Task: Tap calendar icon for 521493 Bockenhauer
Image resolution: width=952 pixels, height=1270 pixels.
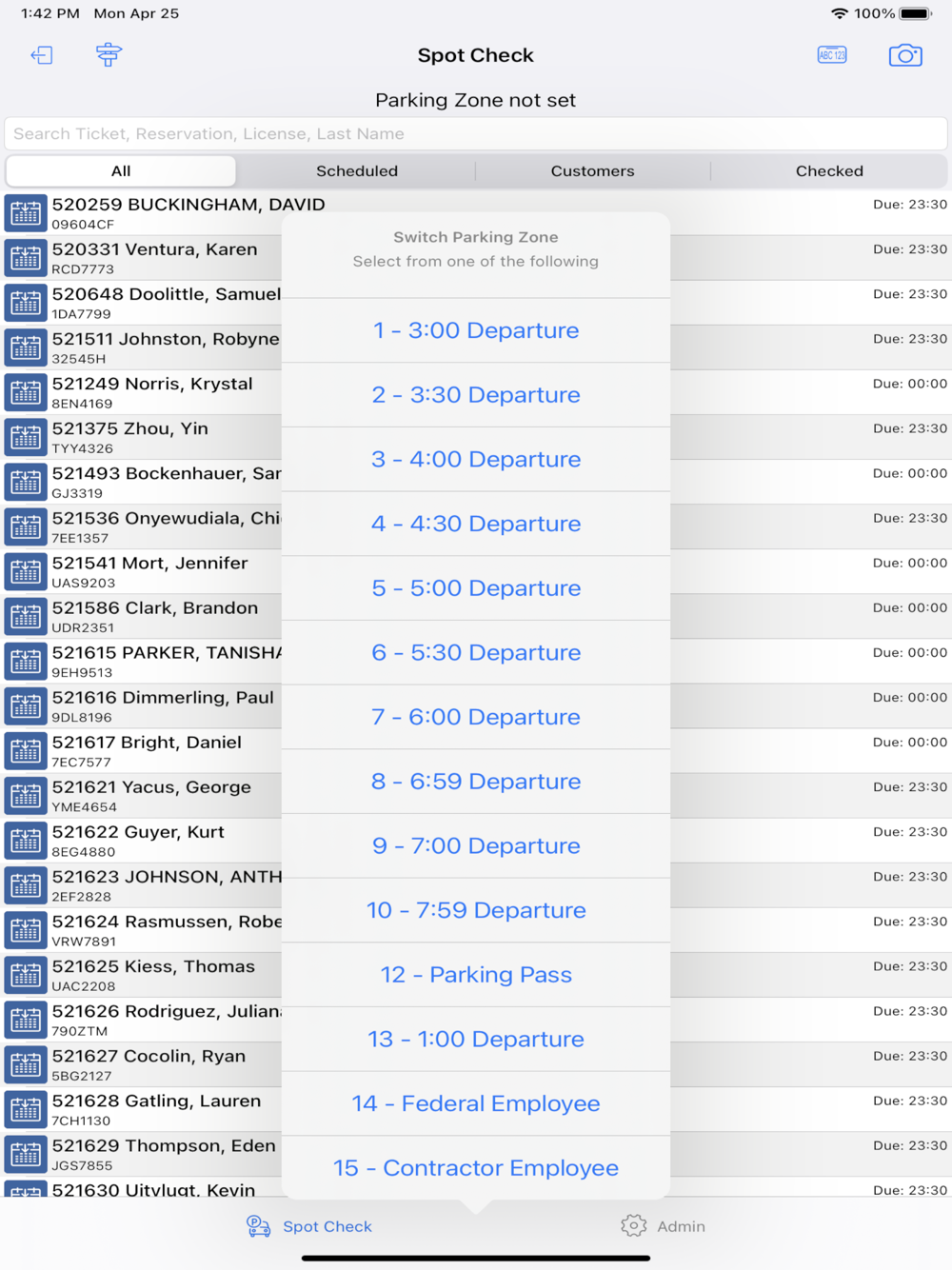Action: pos(26,482)
